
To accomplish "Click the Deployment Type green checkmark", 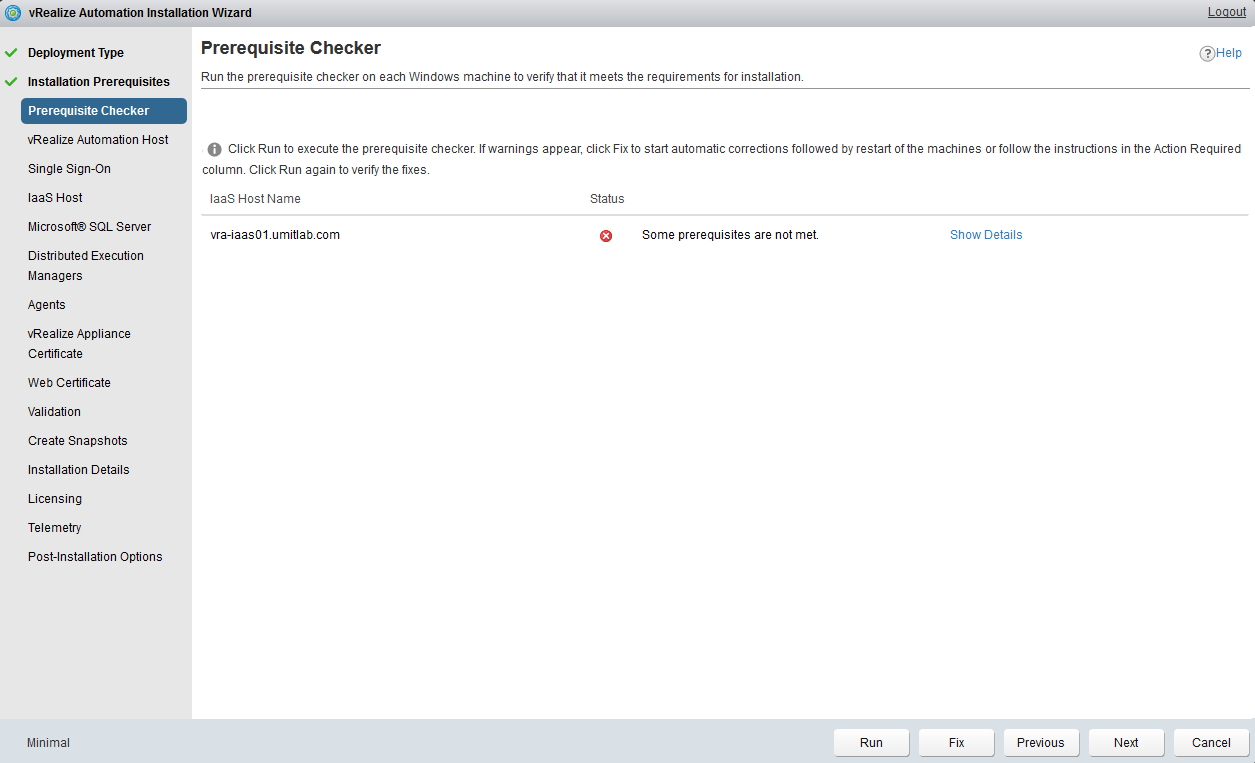I will (x=11, y=53).
